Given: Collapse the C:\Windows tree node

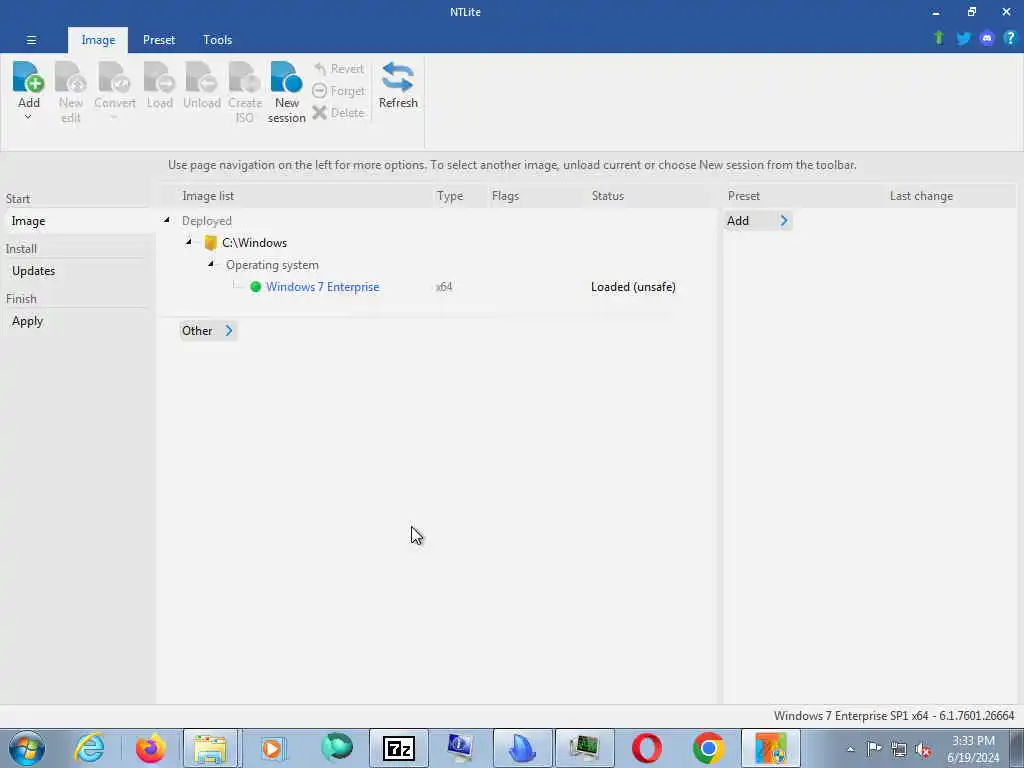Looking at the screenshot, I should 189,242.
